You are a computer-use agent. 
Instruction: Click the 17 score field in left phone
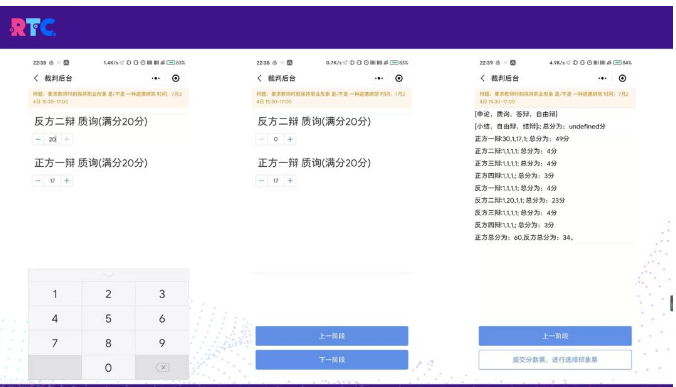(x=52, y=181)
